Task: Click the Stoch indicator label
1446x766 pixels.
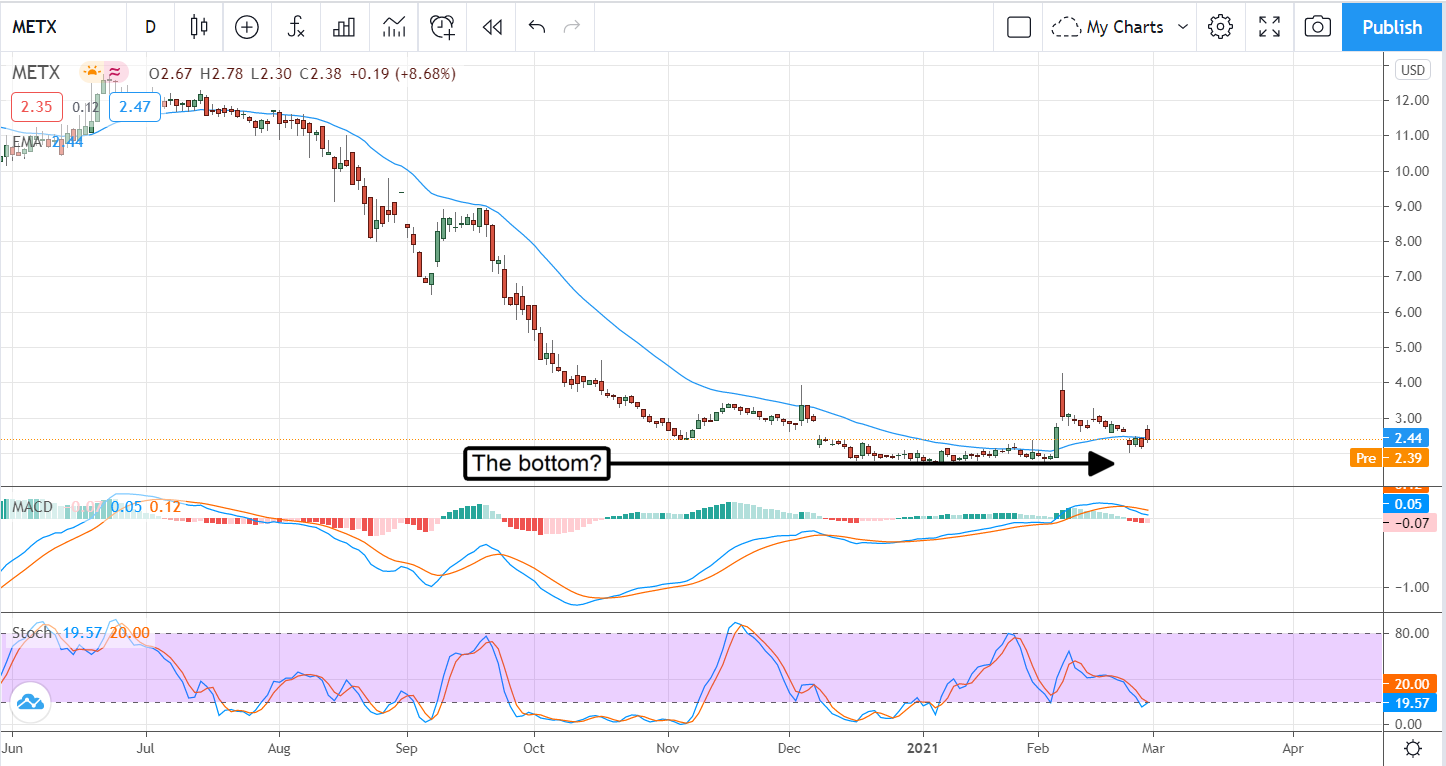Action: 31,633
